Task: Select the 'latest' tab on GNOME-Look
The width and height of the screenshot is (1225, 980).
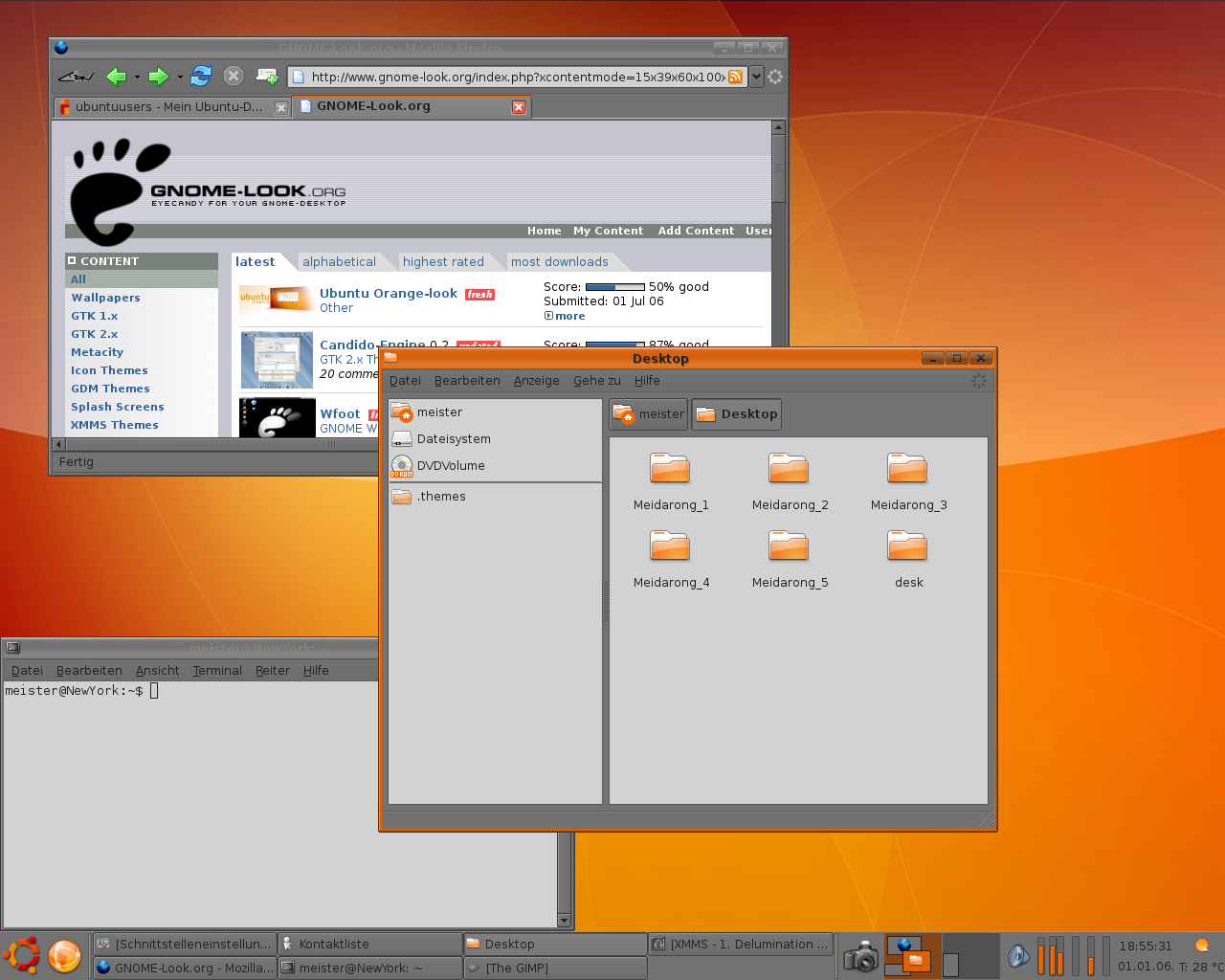Action: click(255, 261)
